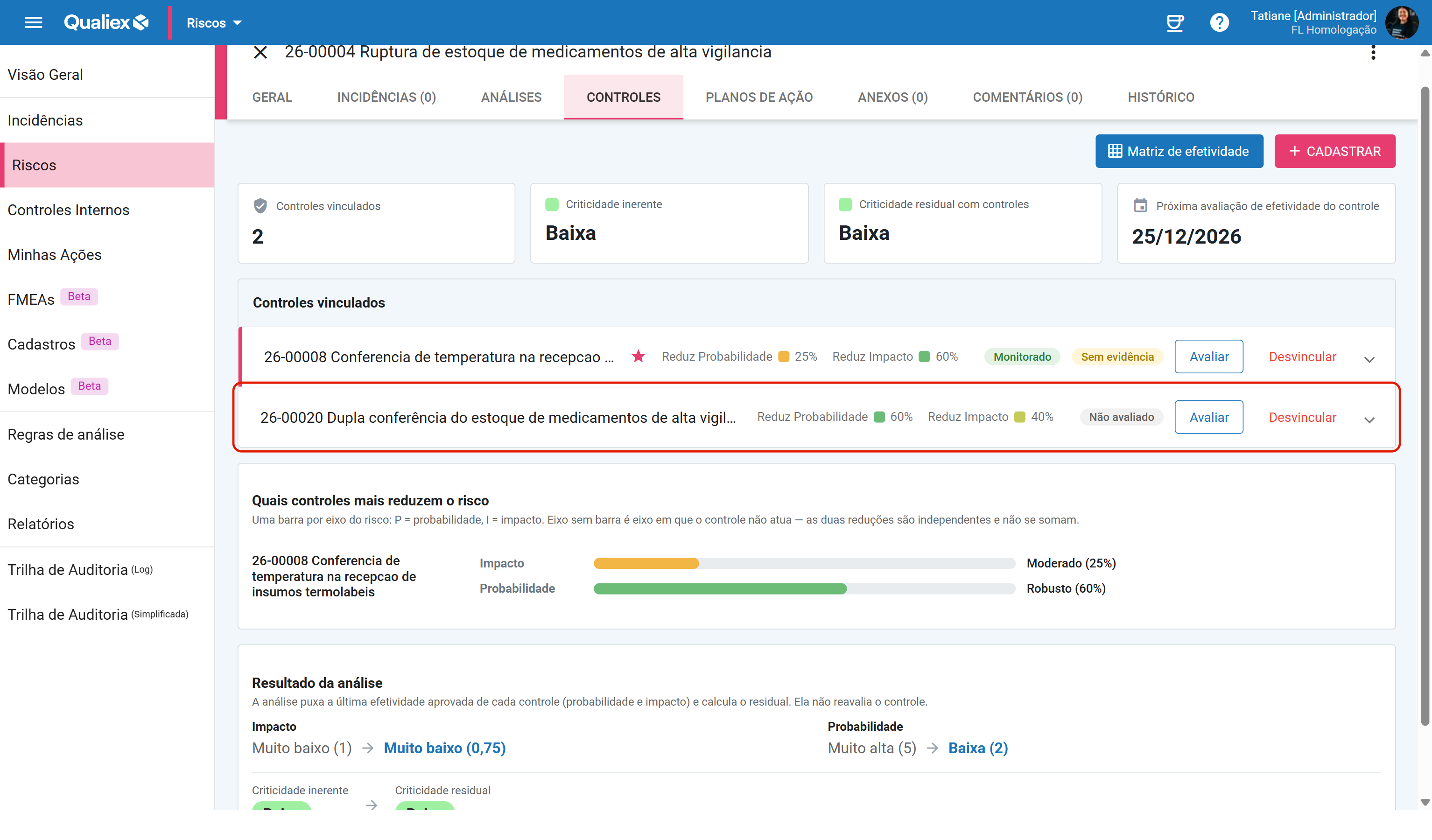Click the star icon on control 26-00008
This screenshot has width=1432, height=840.
click(638, 357)
